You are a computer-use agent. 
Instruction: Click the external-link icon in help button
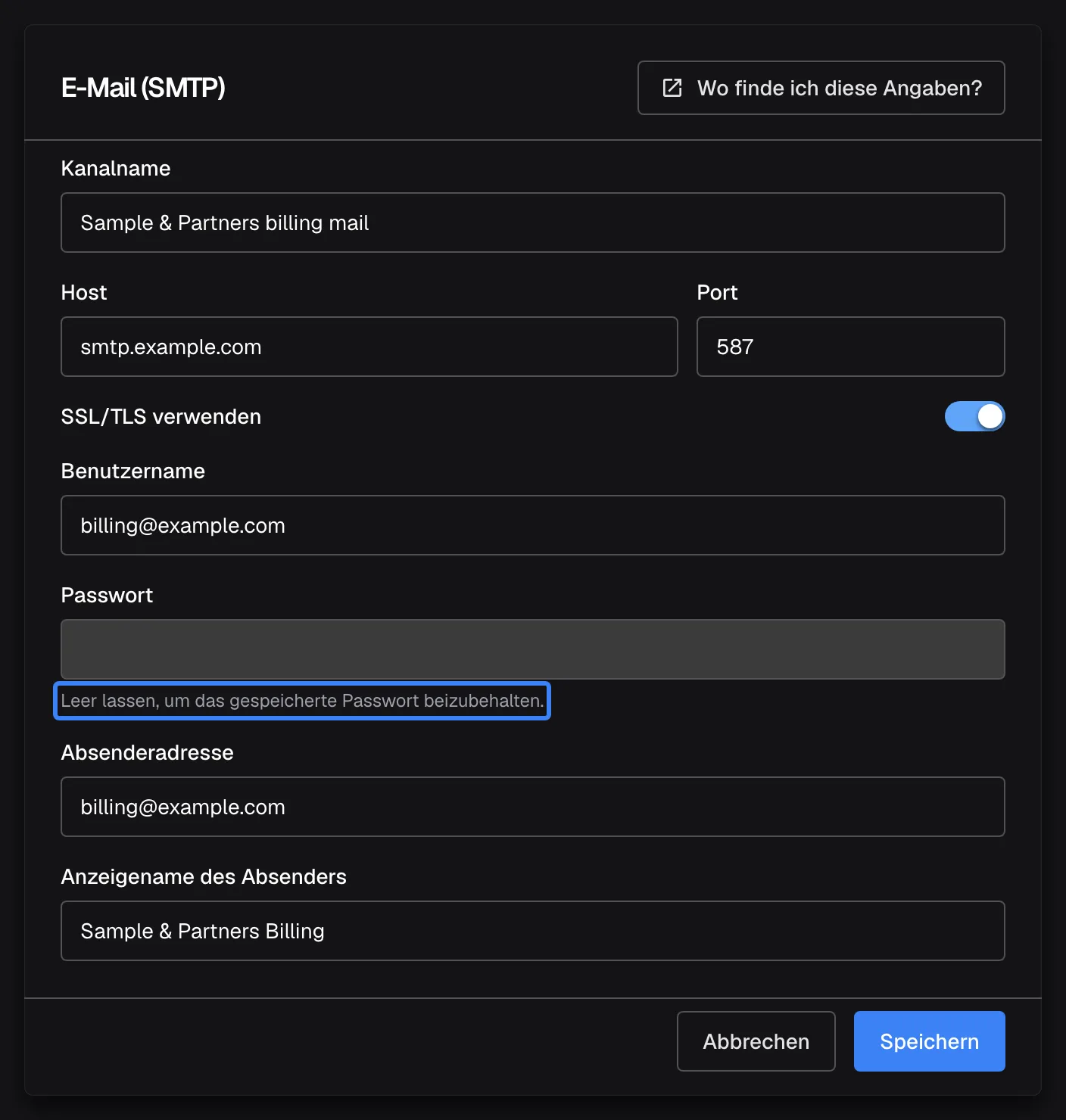pos(672,88)
